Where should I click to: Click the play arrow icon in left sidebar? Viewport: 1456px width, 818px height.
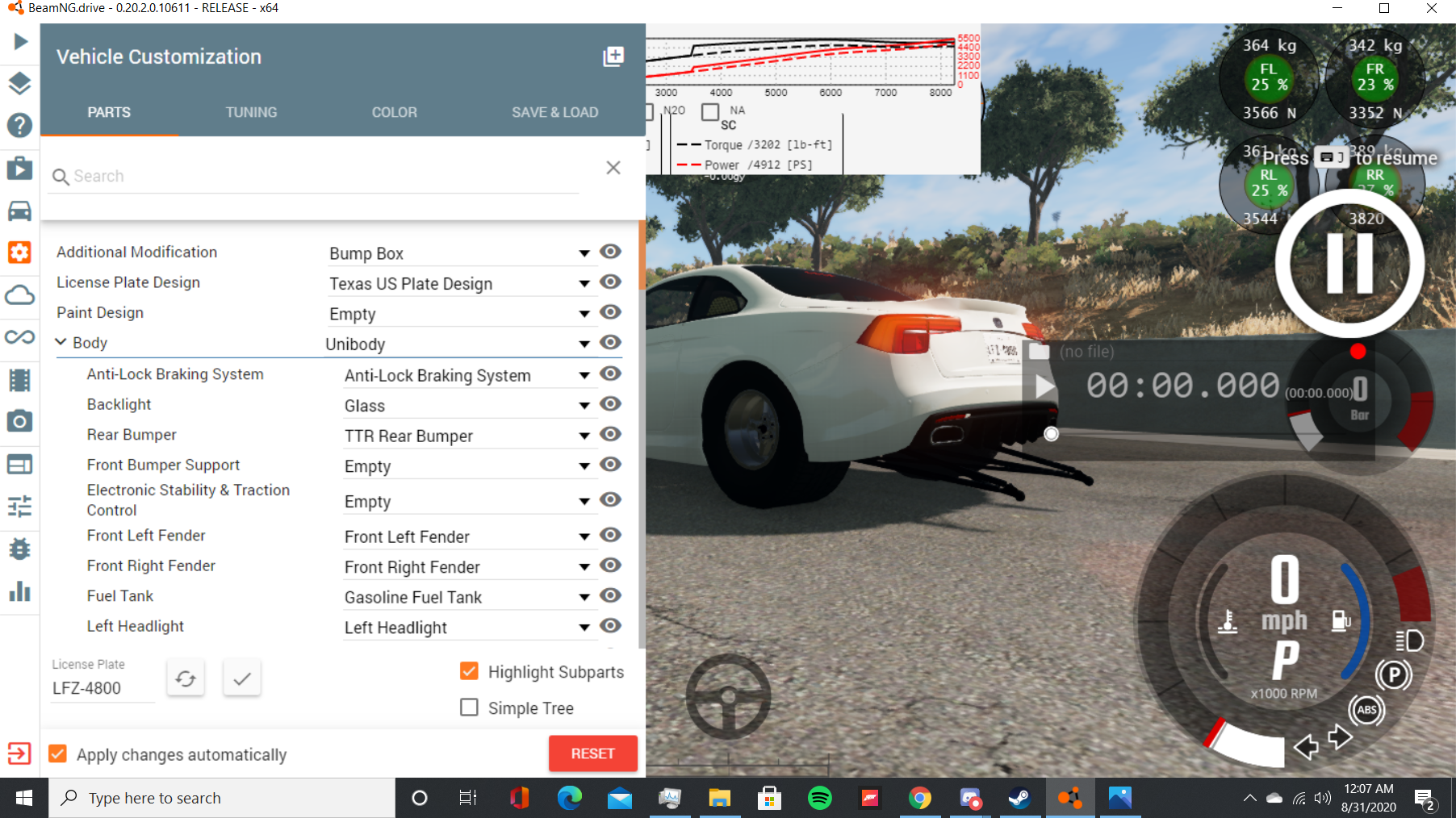[x=20, y=41]
